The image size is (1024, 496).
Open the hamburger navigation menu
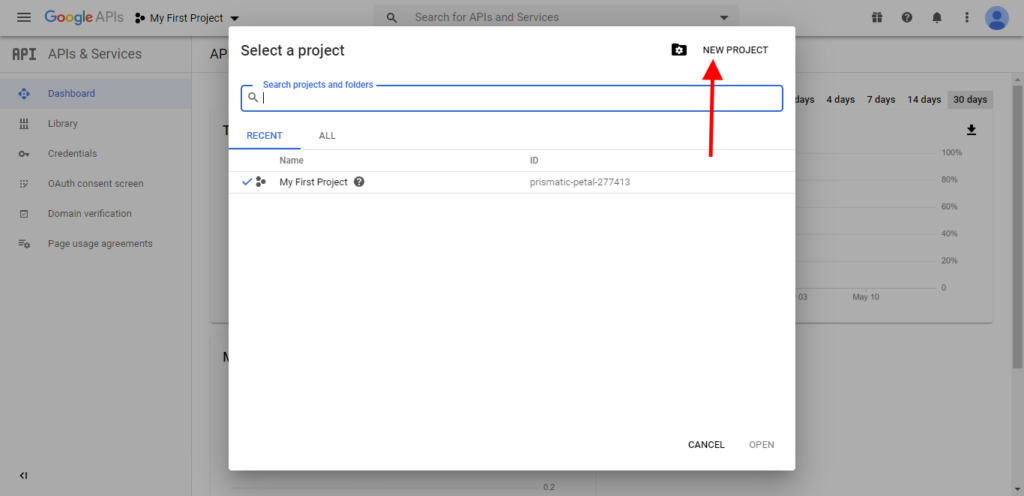coord(24,18)
